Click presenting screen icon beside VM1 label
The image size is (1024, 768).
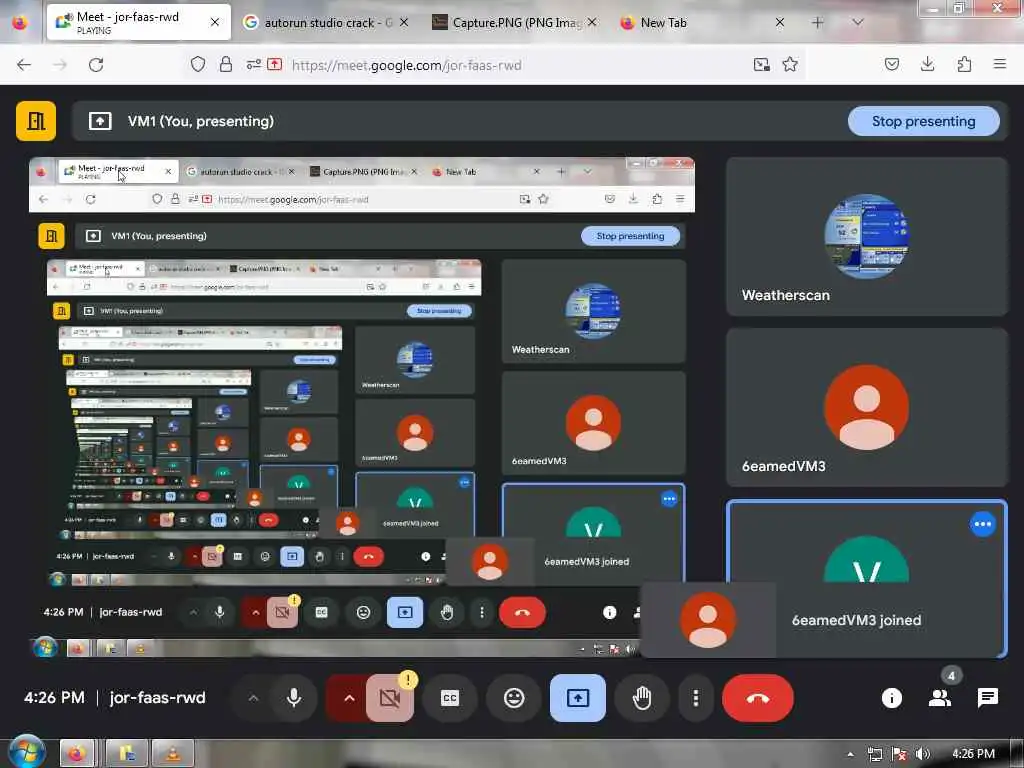pos(100,121)
